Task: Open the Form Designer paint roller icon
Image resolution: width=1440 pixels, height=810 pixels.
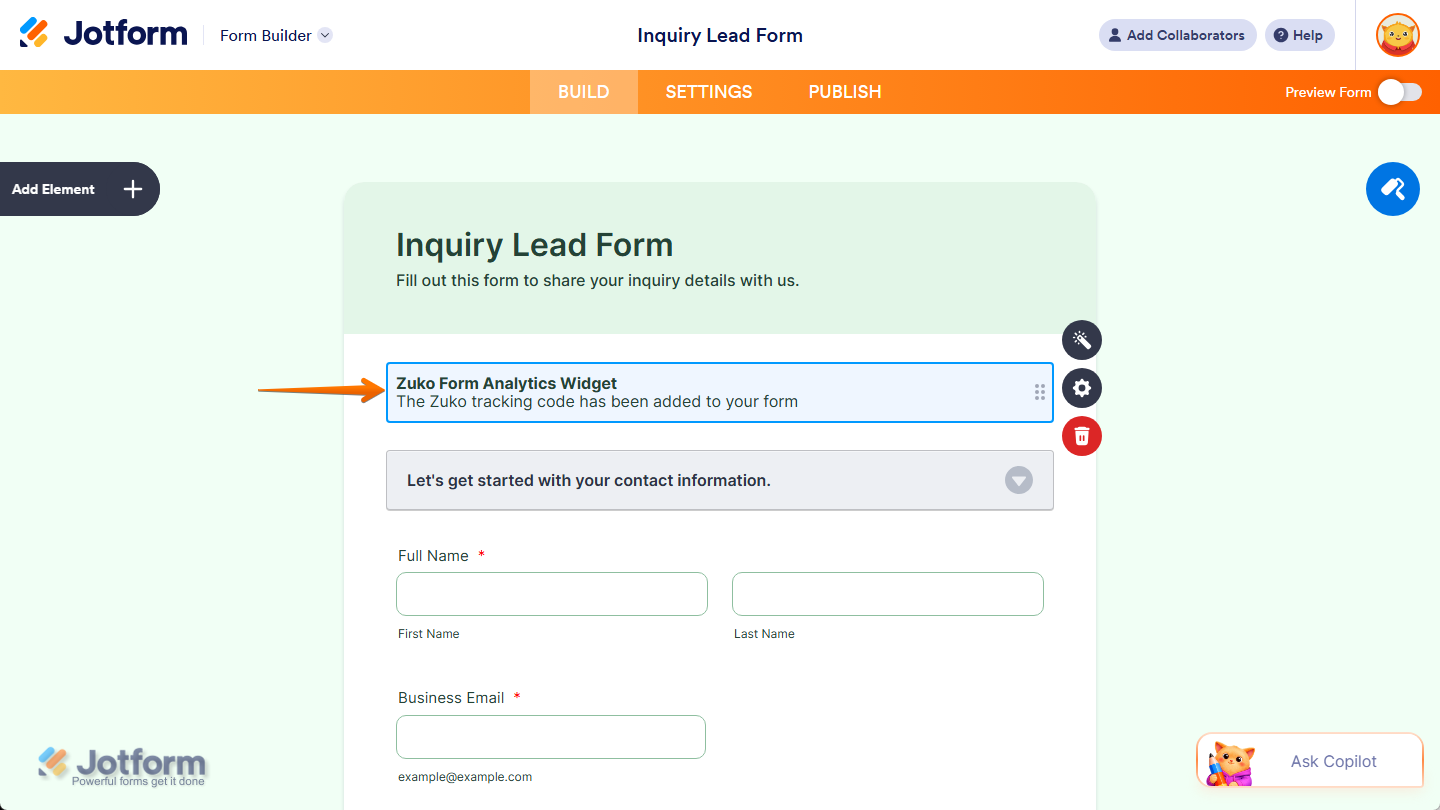Action: pos(1393,189)
